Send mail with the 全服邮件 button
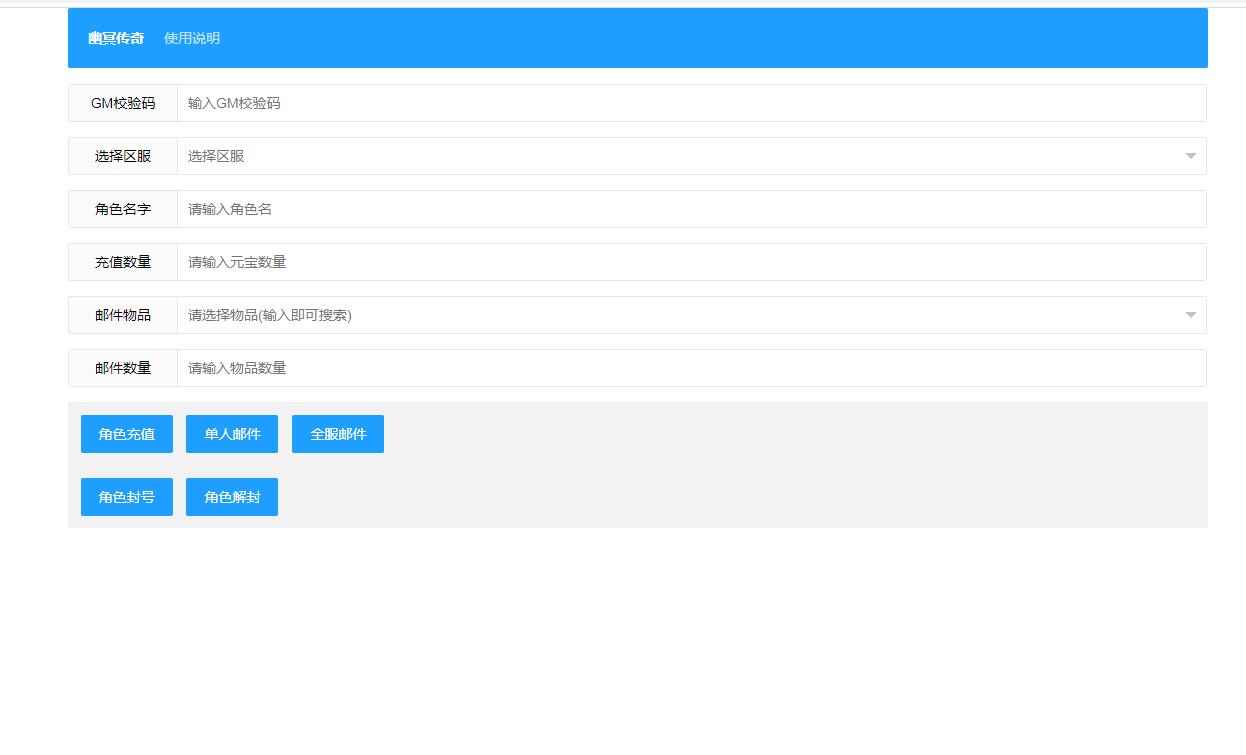The height and width of the screenshot is (755, 1246). (338, 434)
